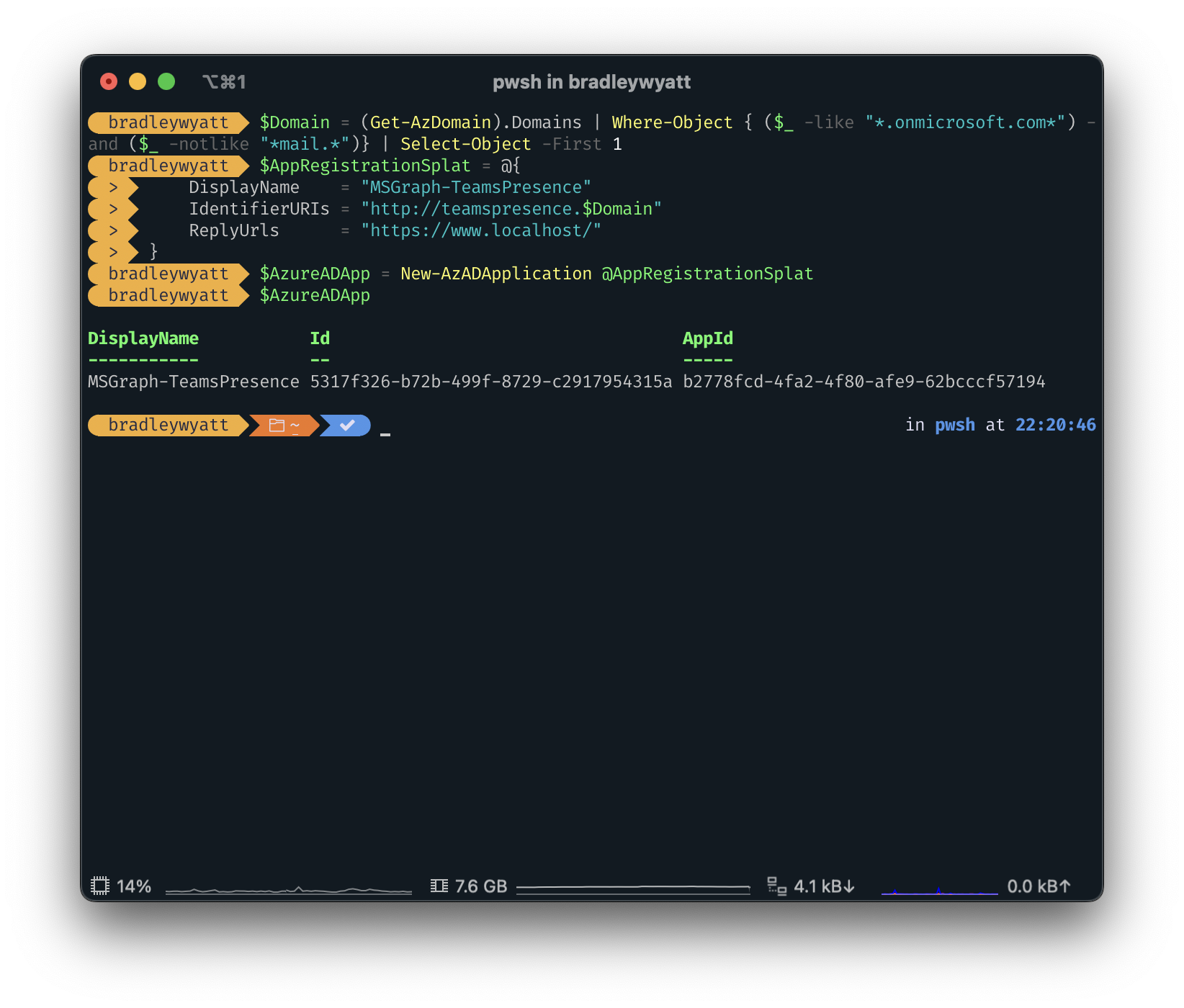
Task: Click the Id value starting with 5317f326
Action: point(491,382)
